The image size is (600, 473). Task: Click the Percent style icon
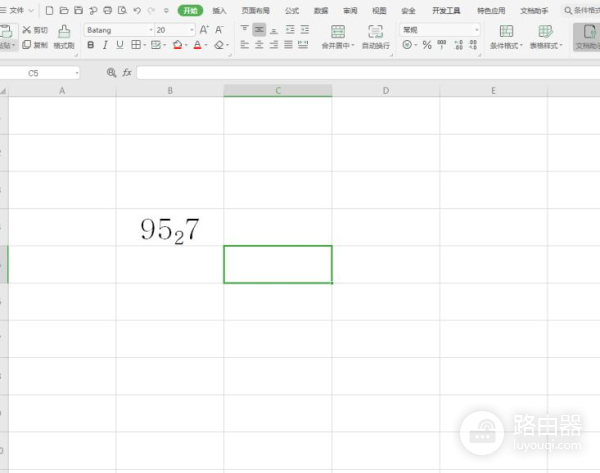[x=427, y=45]
